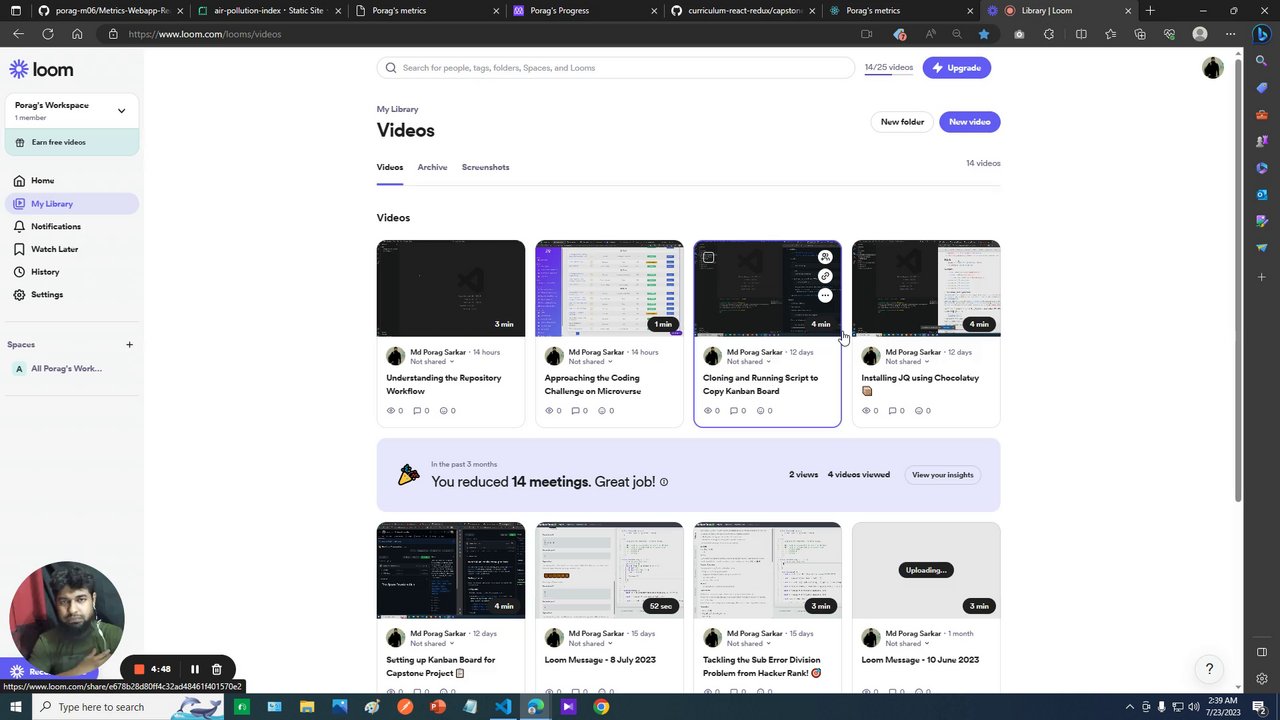
Task: Open the Approaching the Coding Challenge video thumbnail
Action: 609,288
